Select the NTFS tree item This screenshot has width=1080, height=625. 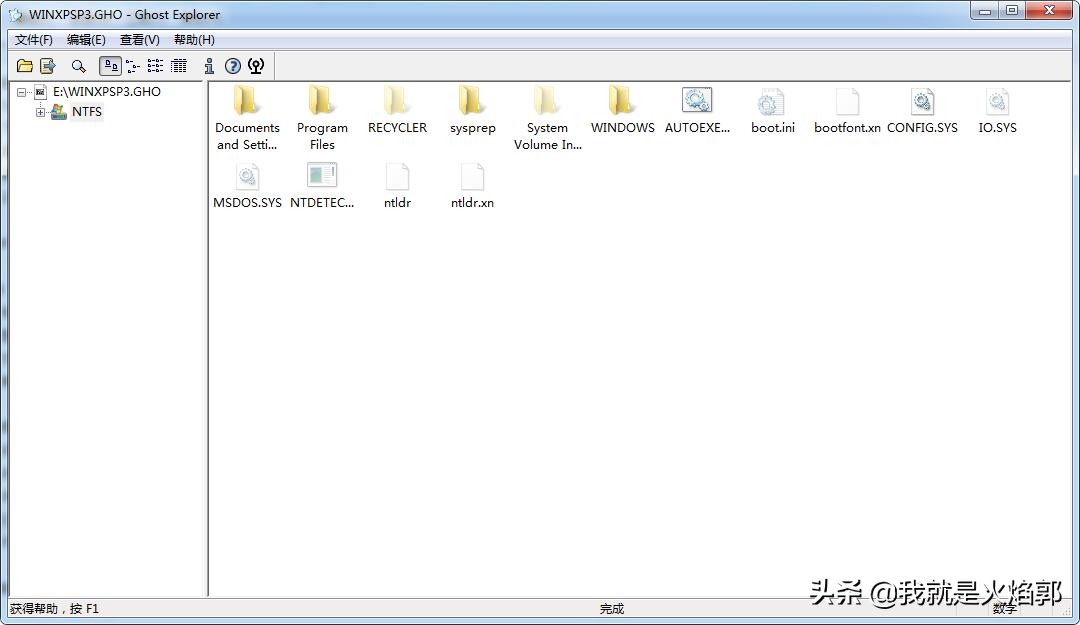pyautogui.click(x=87, y=112)
